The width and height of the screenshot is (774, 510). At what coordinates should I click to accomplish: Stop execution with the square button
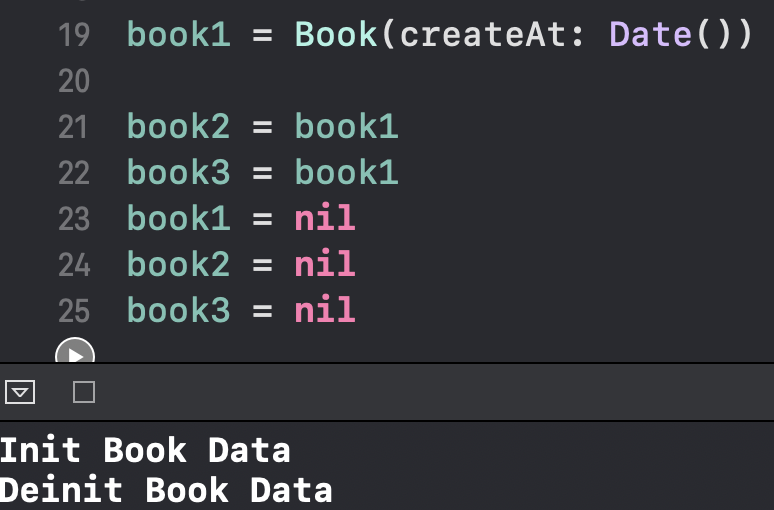tap(84, 392)
